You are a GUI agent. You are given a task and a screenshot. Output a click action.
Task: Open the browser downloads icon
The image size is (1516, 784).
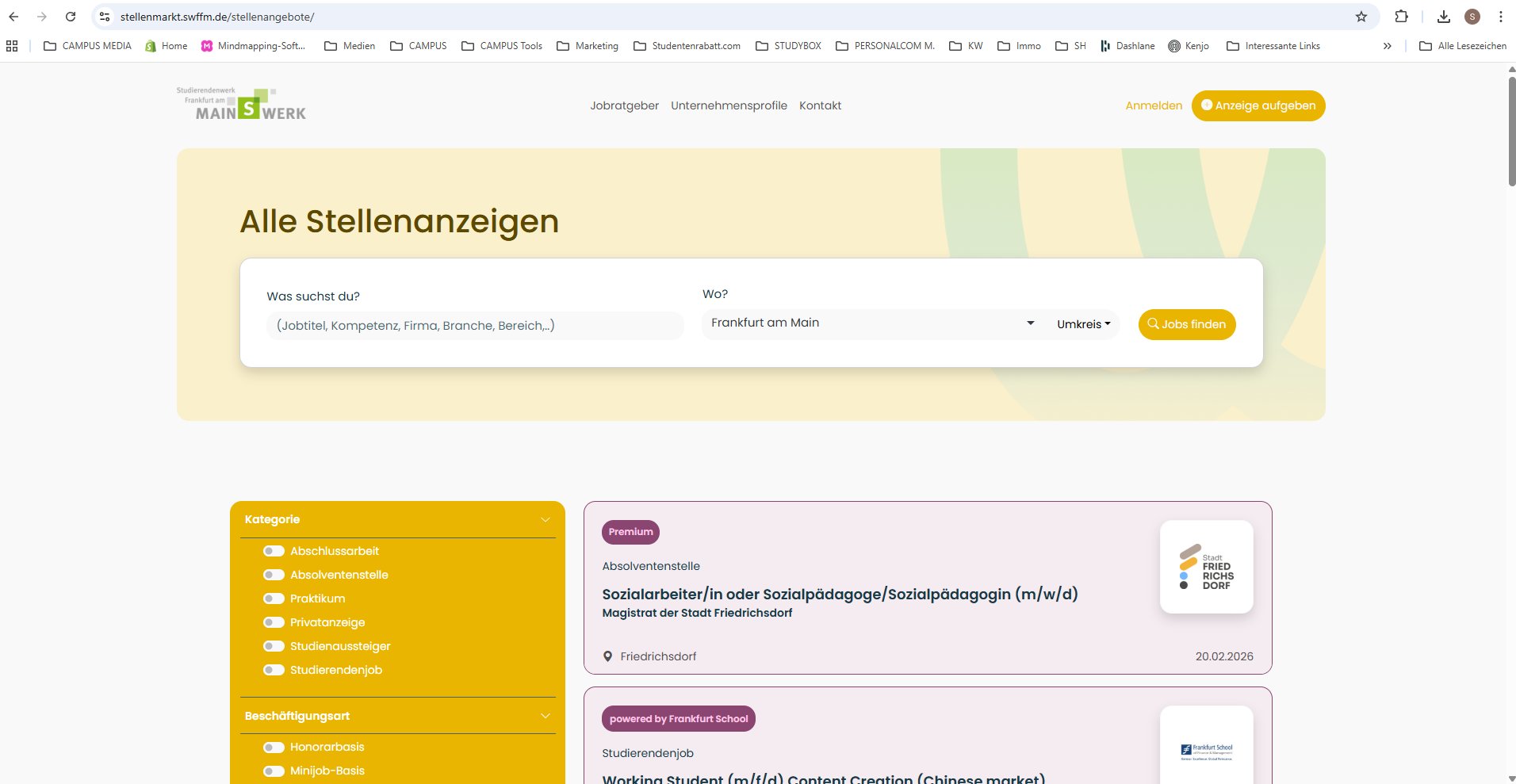click(x=1444, y=17)
